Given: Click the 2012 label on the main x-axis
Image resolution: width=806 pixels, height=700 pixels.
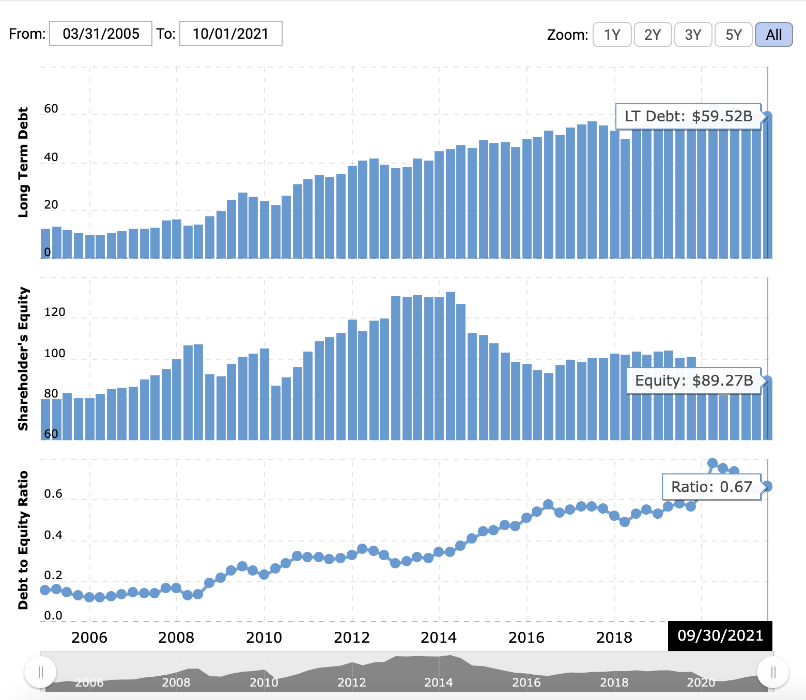Looking at the screenshot, I should tap(352, 638).
